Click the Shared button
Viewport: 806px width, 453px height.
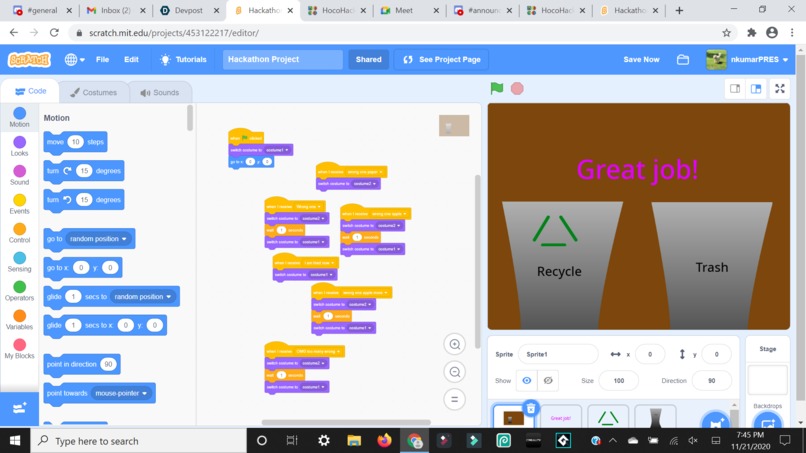(369, 60)
